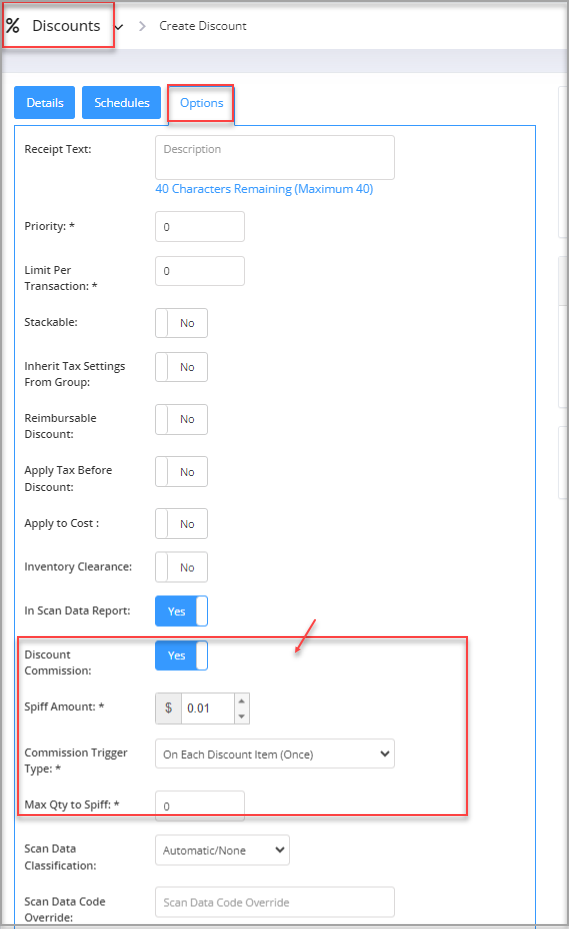Open Commission Trigger Type dropdown
The image size is (569, 929).
275,754
